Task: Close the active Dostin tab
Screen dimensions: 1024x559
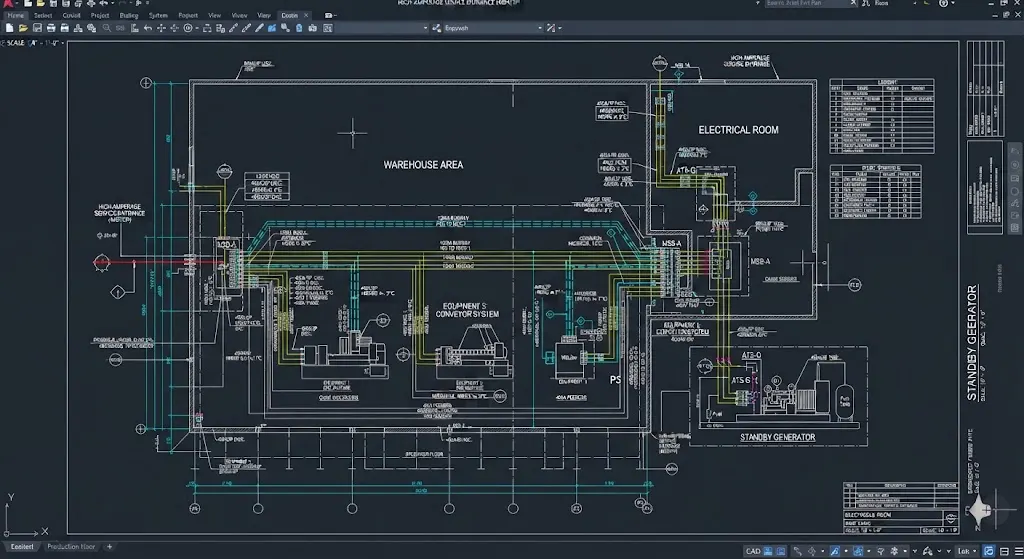Action: [306, 15]
